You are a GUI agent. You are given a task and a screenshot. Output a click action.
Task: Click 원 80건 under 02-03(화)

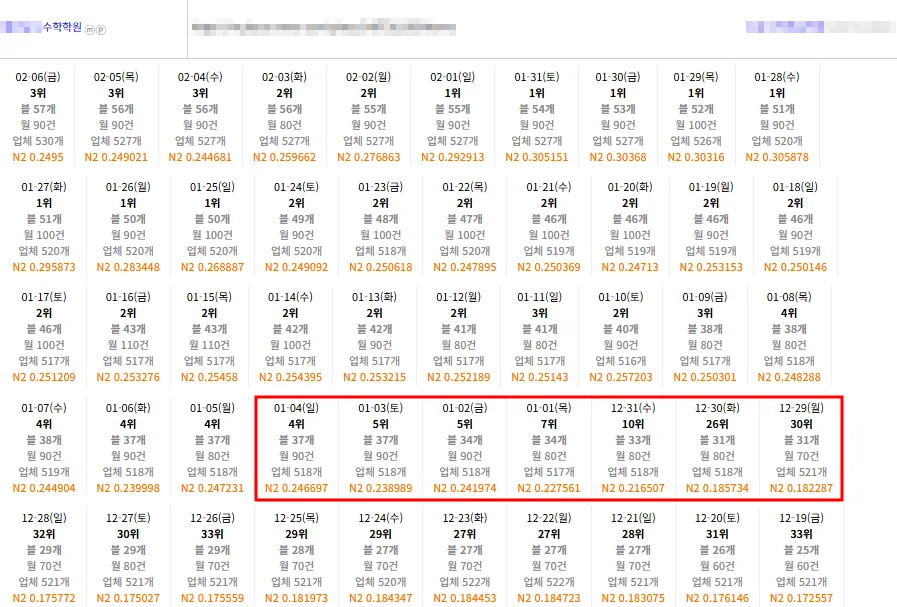click(x=284, y=125)
